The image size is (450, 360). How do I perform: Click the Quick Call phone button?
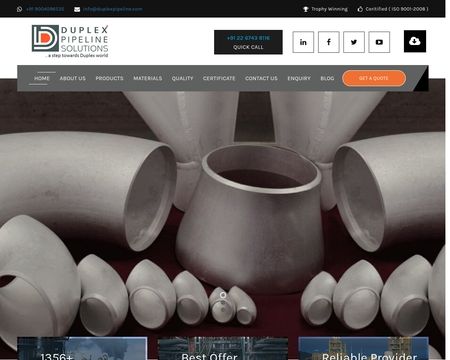[248, 42]
